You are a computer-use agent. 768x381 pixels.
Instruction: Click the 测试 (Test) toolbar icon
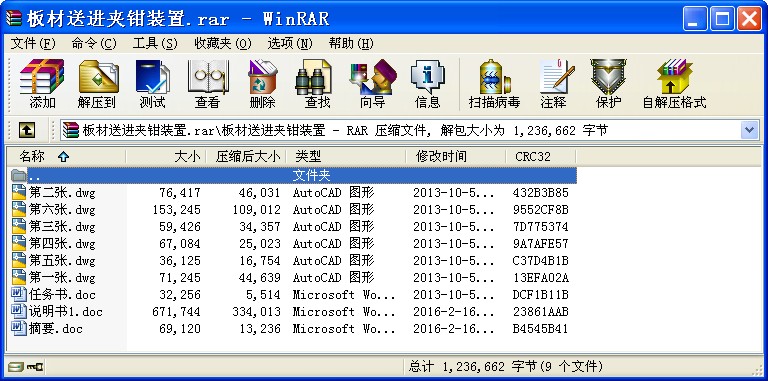click(x=153, y=77)
